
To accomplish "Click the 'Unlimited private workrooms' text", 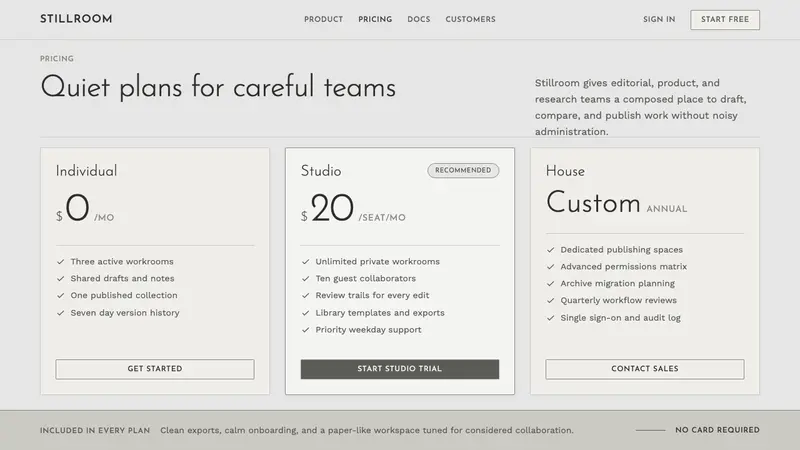I will pos(378,262).
